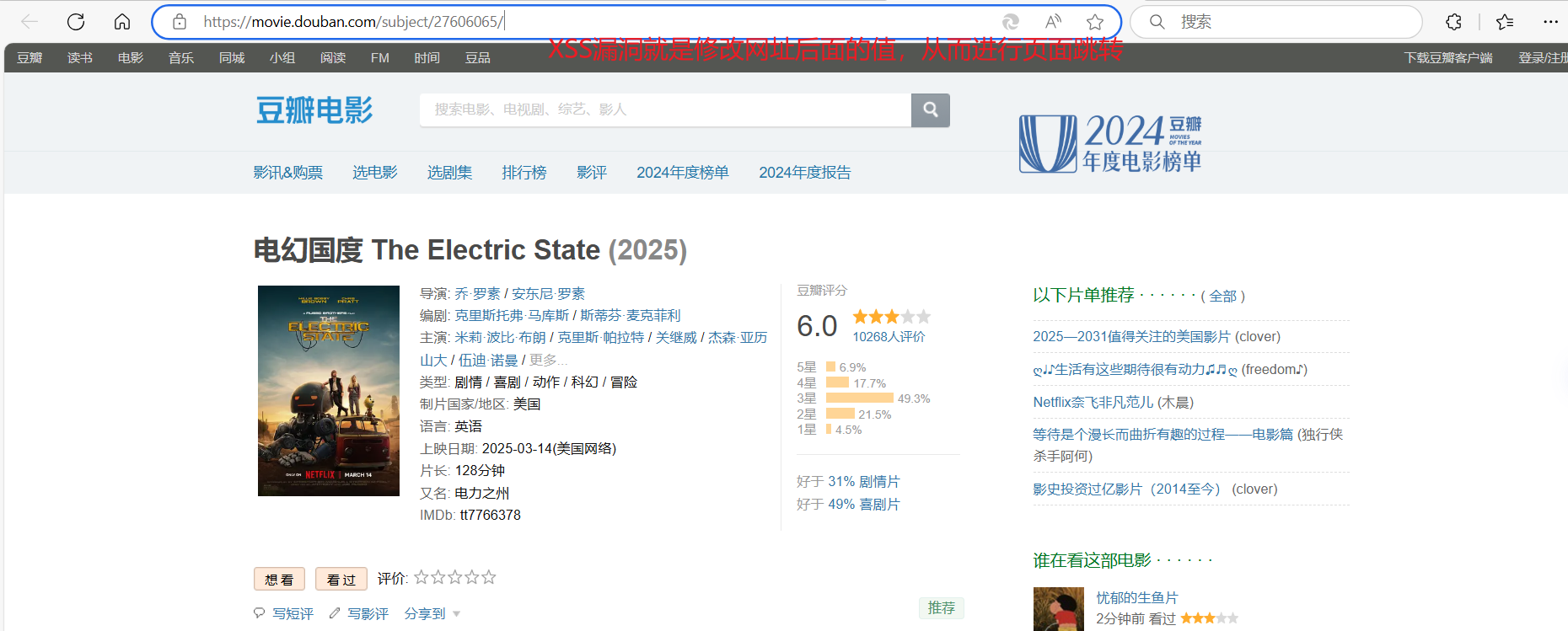Image resolution: width=1568 pixels, height=631 pixels.
Task: Open writer link 克里斯托弗·马库斯
Action: tap(512, 315)
